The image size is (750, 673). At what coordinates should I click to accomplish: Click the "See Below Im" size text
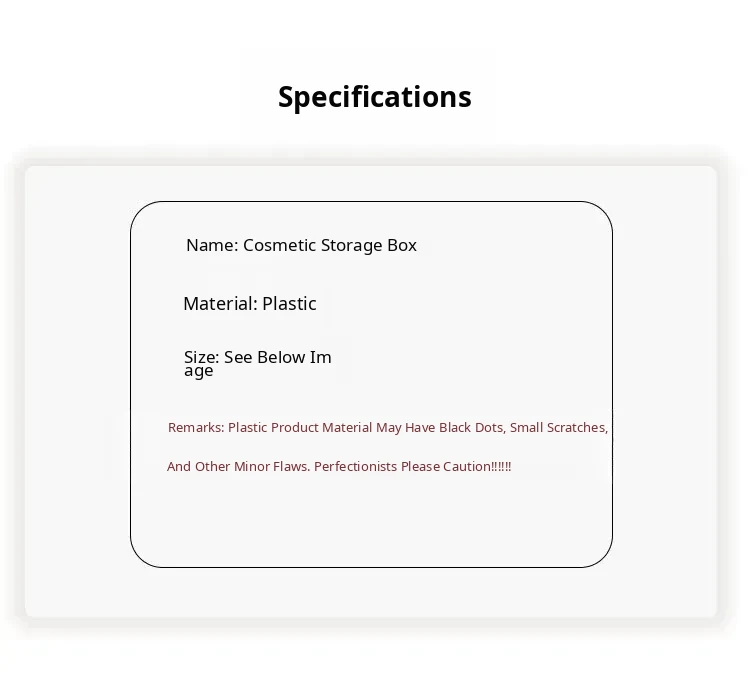click(x=278, y=357)
